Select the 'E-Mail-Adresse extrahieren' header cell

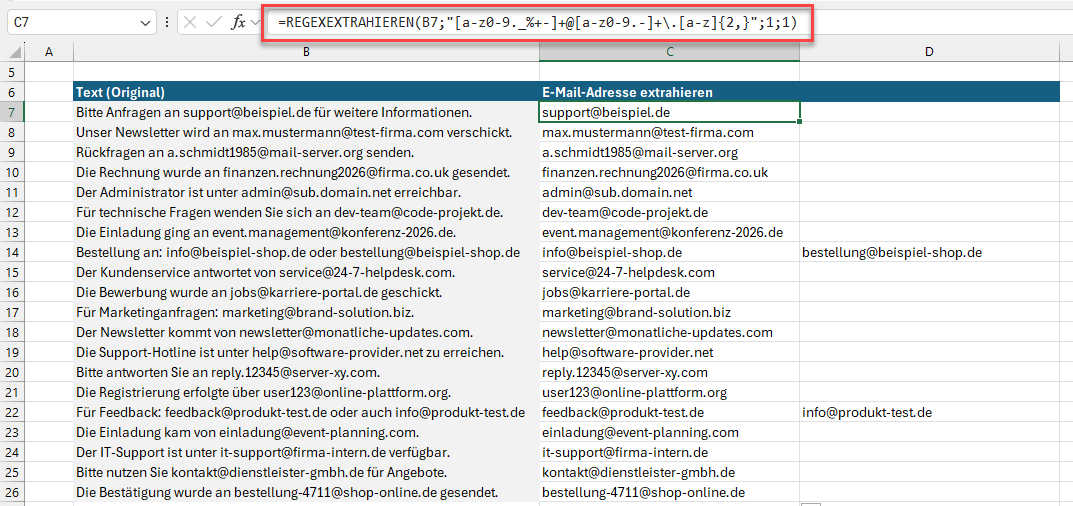tap(669, 92)
